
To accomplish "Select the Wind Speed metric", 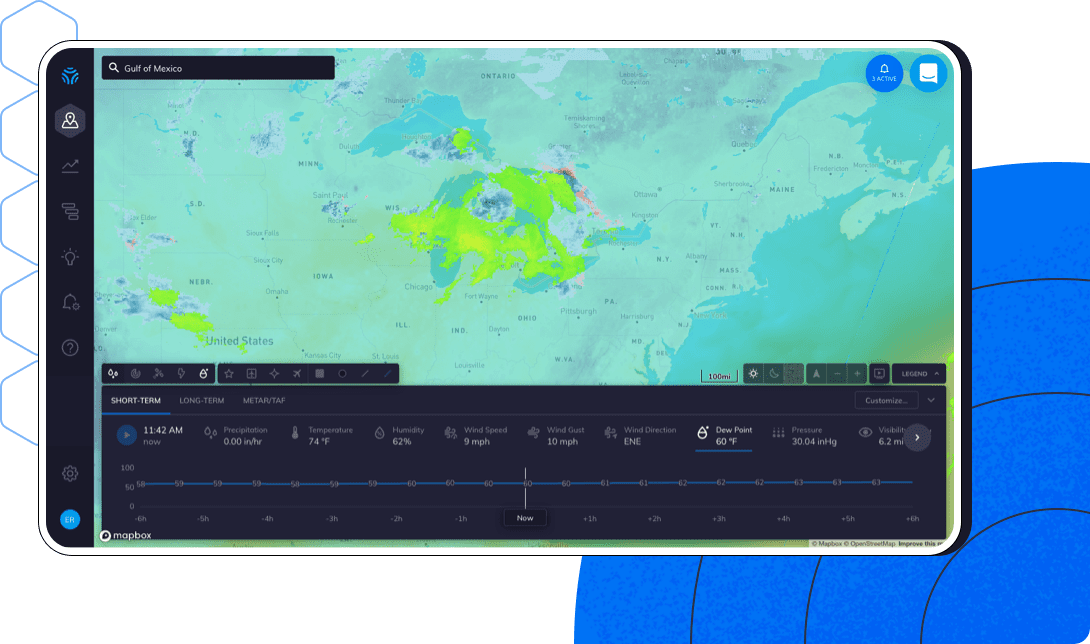I will click(x=476, y=435).
